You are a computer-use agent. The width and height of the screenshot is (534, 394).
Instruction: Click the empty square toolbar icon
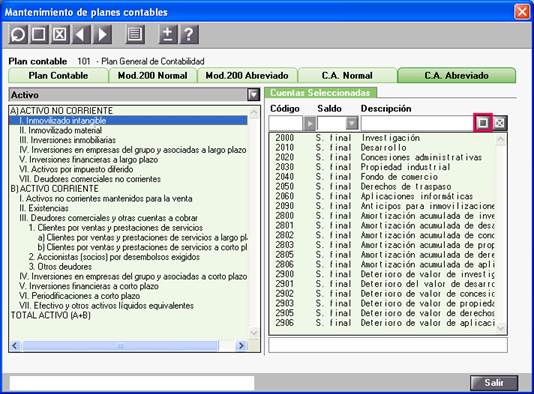coord(39,34)
